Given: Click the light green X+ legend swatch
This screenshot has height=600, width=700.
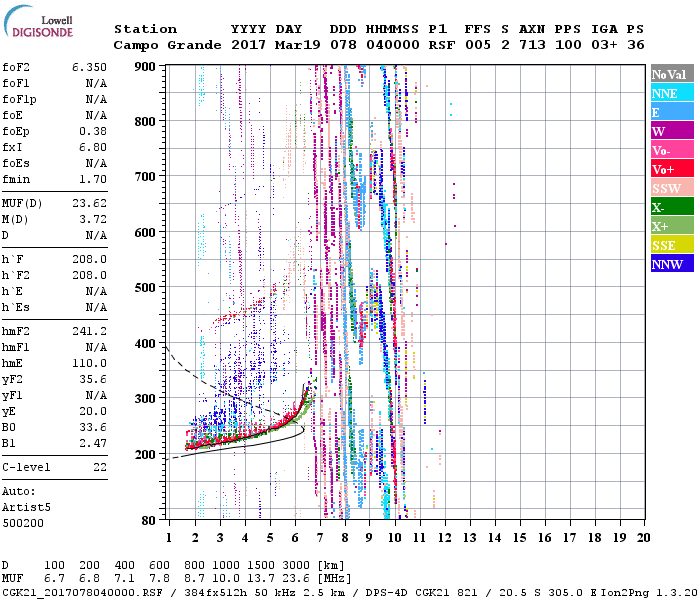Looking at the screenshot, I should (x=671, y=226).
